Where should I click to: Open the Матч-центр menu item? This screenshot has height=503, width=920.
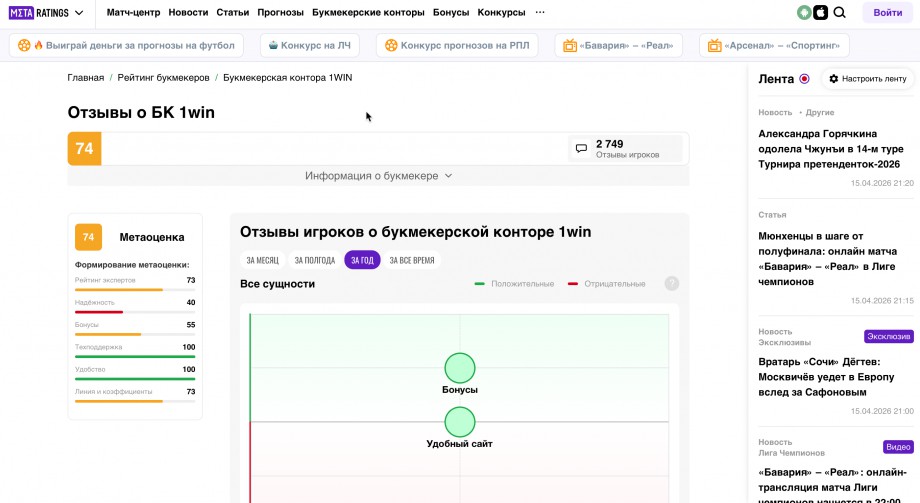point(133,12)
